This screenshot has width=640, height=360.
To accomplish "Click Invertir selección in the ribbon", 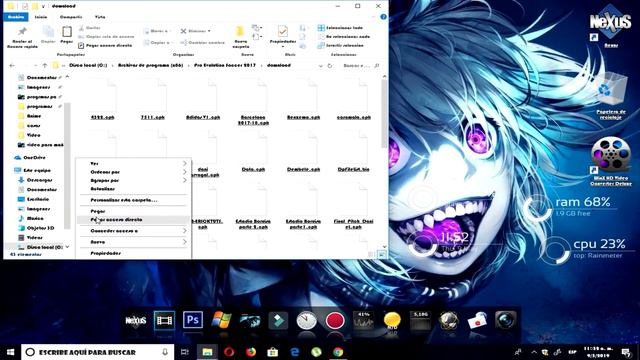I will click(341, 45).
